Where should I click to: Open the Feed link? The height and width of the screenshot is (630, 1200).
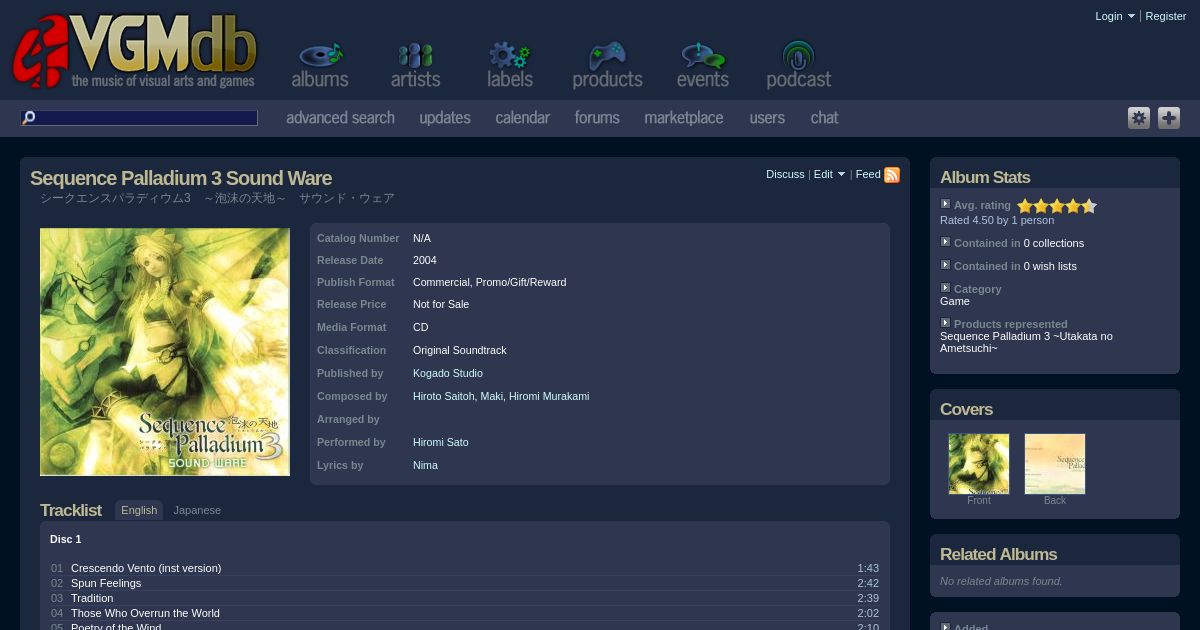868,174
